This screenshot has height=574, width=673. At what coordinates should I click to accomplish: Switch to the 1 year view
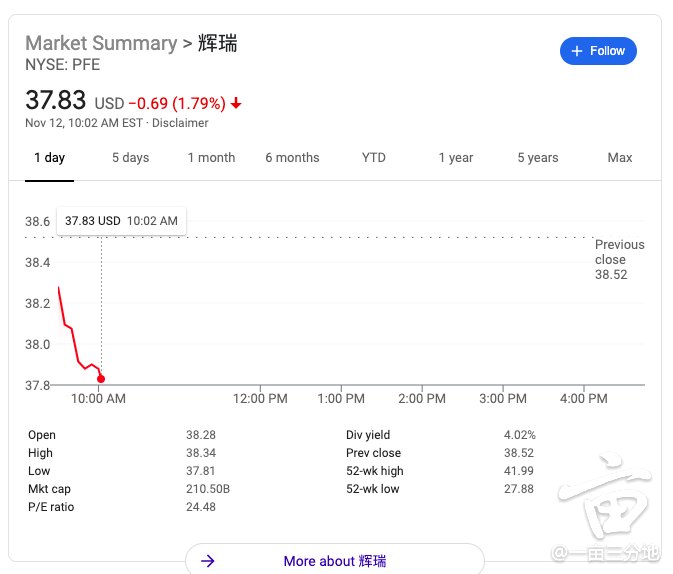click(456, 158)
